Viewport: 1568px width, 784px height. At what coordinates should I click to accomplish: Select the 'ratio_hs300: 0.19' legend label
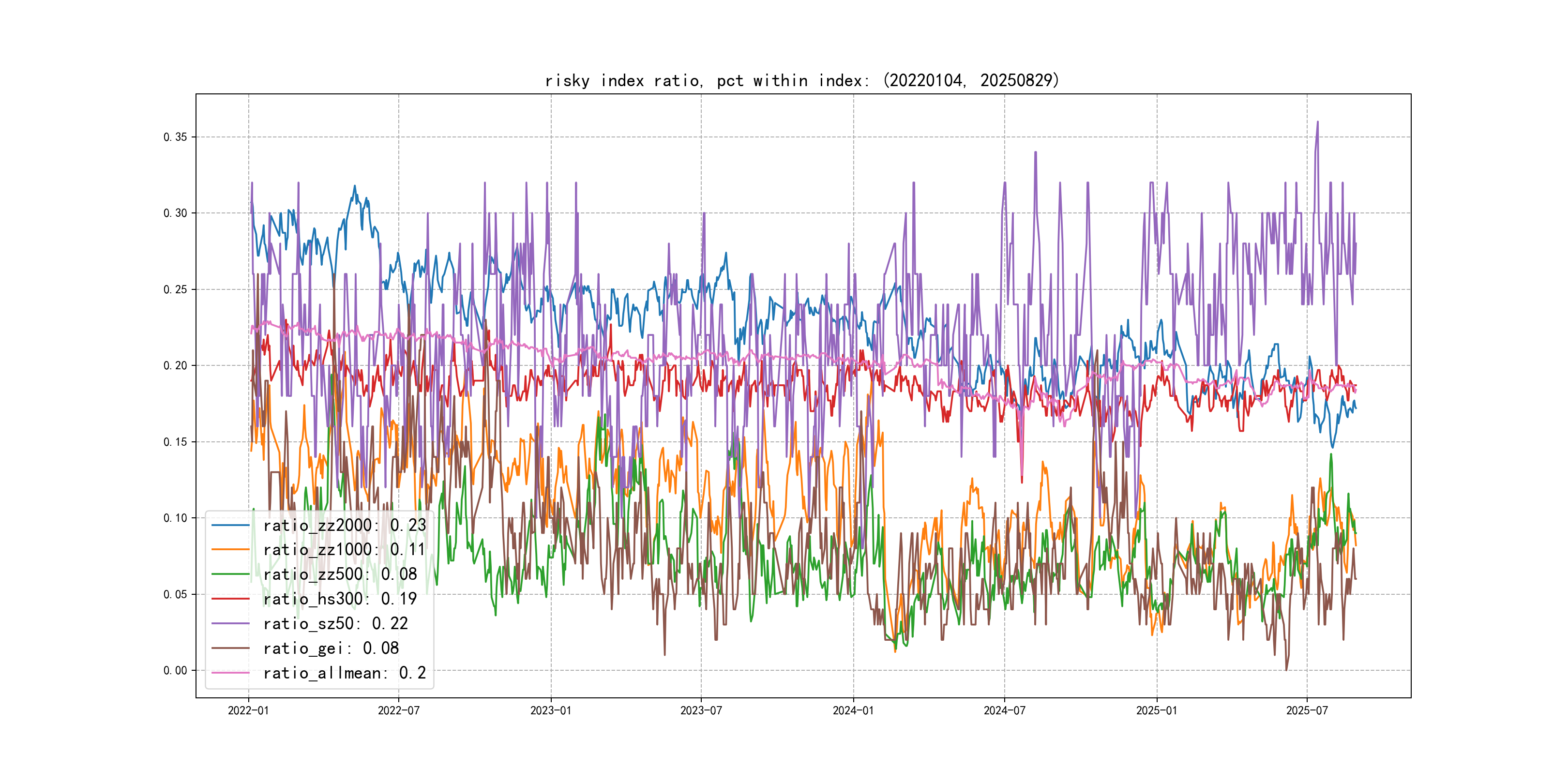[x=340, y=599]
